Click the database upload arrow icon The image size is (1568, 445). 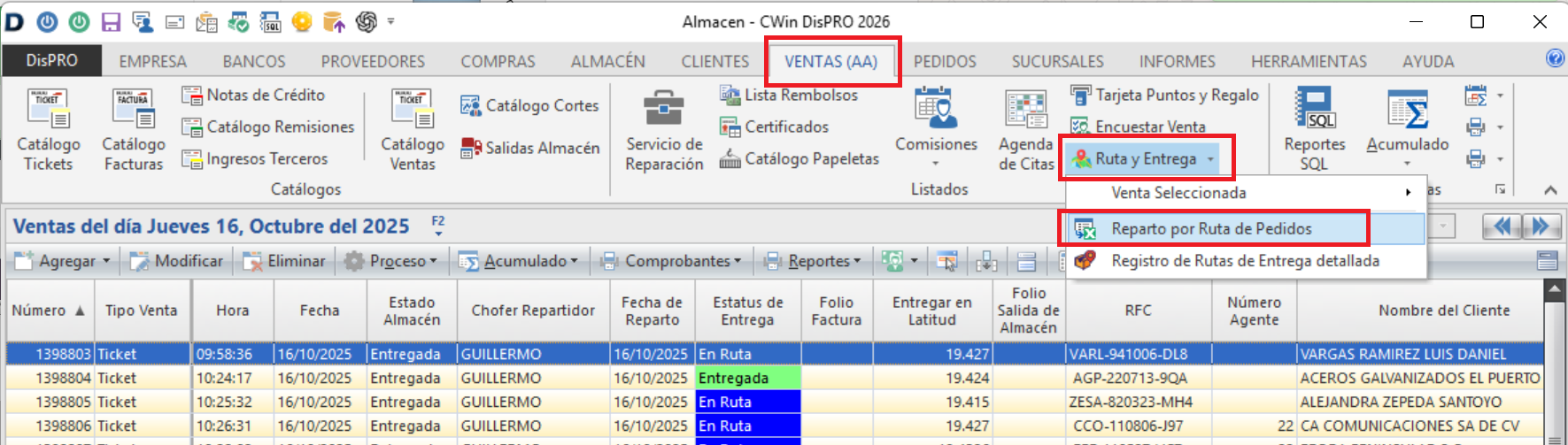point(334,21)
